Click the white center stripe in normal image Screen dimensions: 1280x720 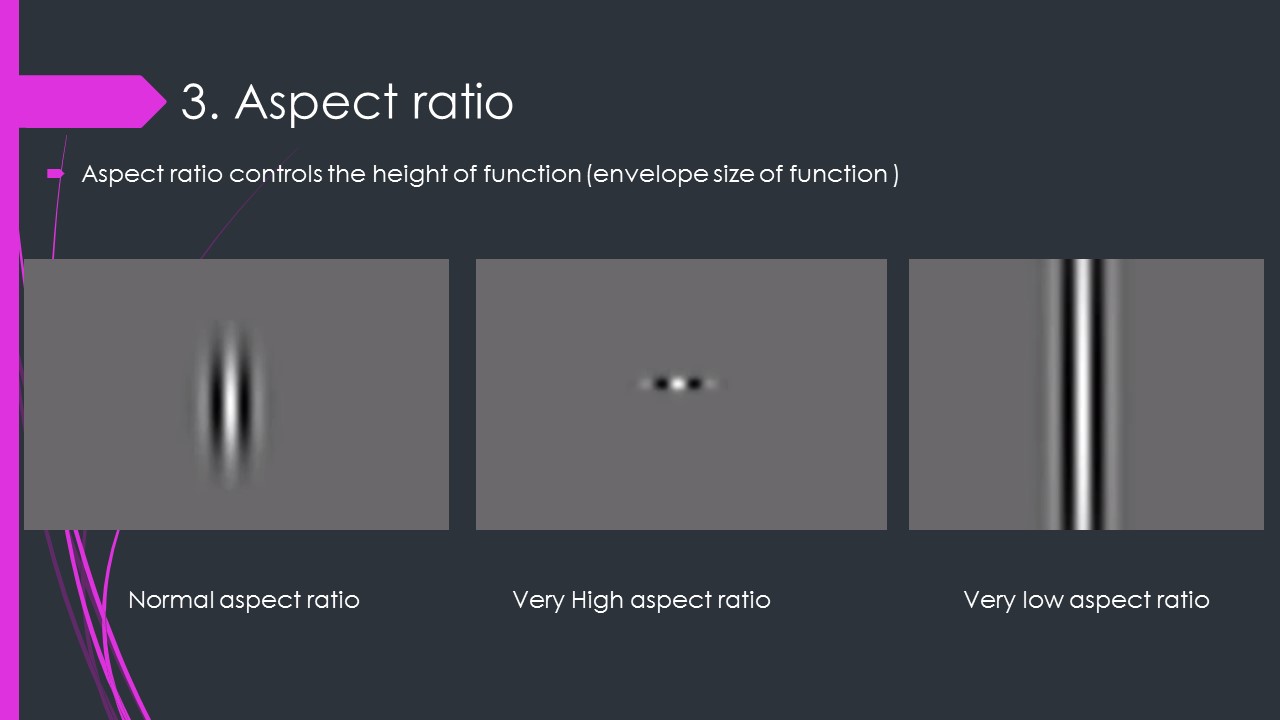pos(231,400)
